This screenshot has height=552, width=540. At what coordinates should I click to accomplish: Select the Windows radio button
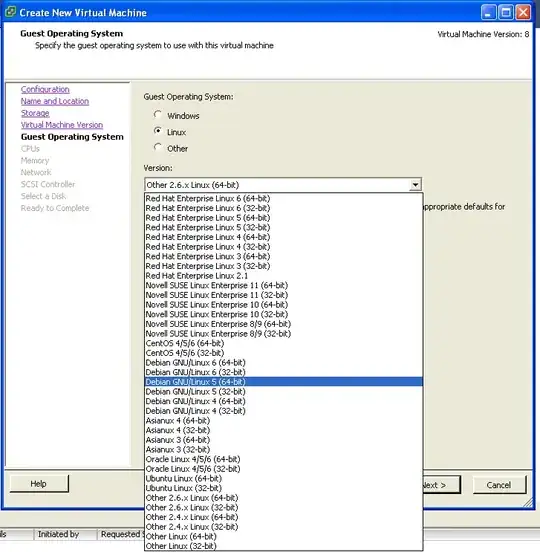[158, 115]
